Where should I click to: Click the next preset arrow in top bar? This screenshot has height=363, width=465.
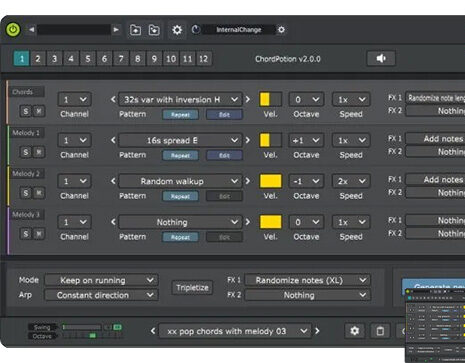coord(116,30)
